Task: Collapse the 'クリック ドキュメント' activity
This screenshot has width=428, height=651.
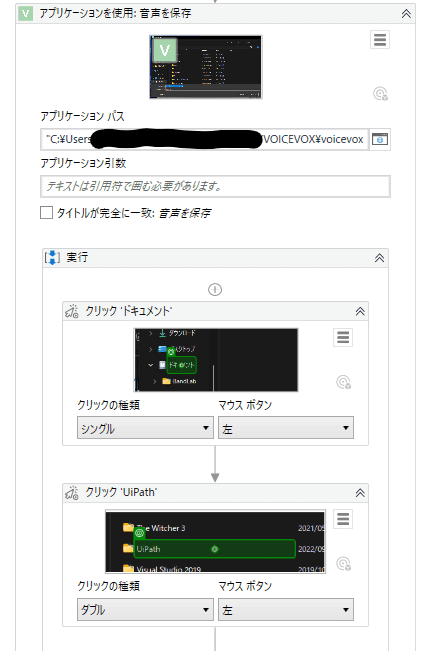Action: 360,311
